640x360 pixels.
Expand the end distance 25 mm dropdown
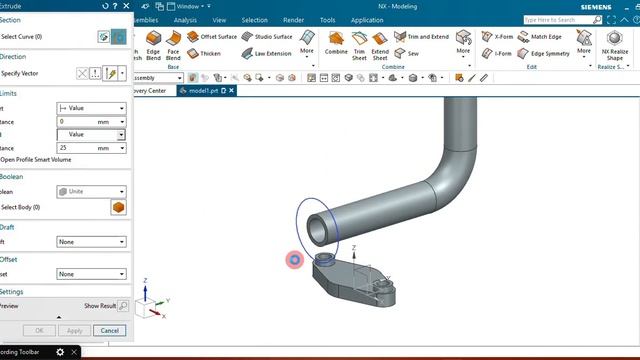click(122, 148)
